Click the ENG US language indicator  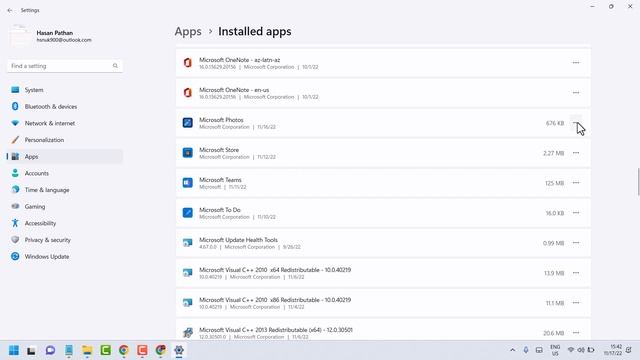tap(555, 350)
